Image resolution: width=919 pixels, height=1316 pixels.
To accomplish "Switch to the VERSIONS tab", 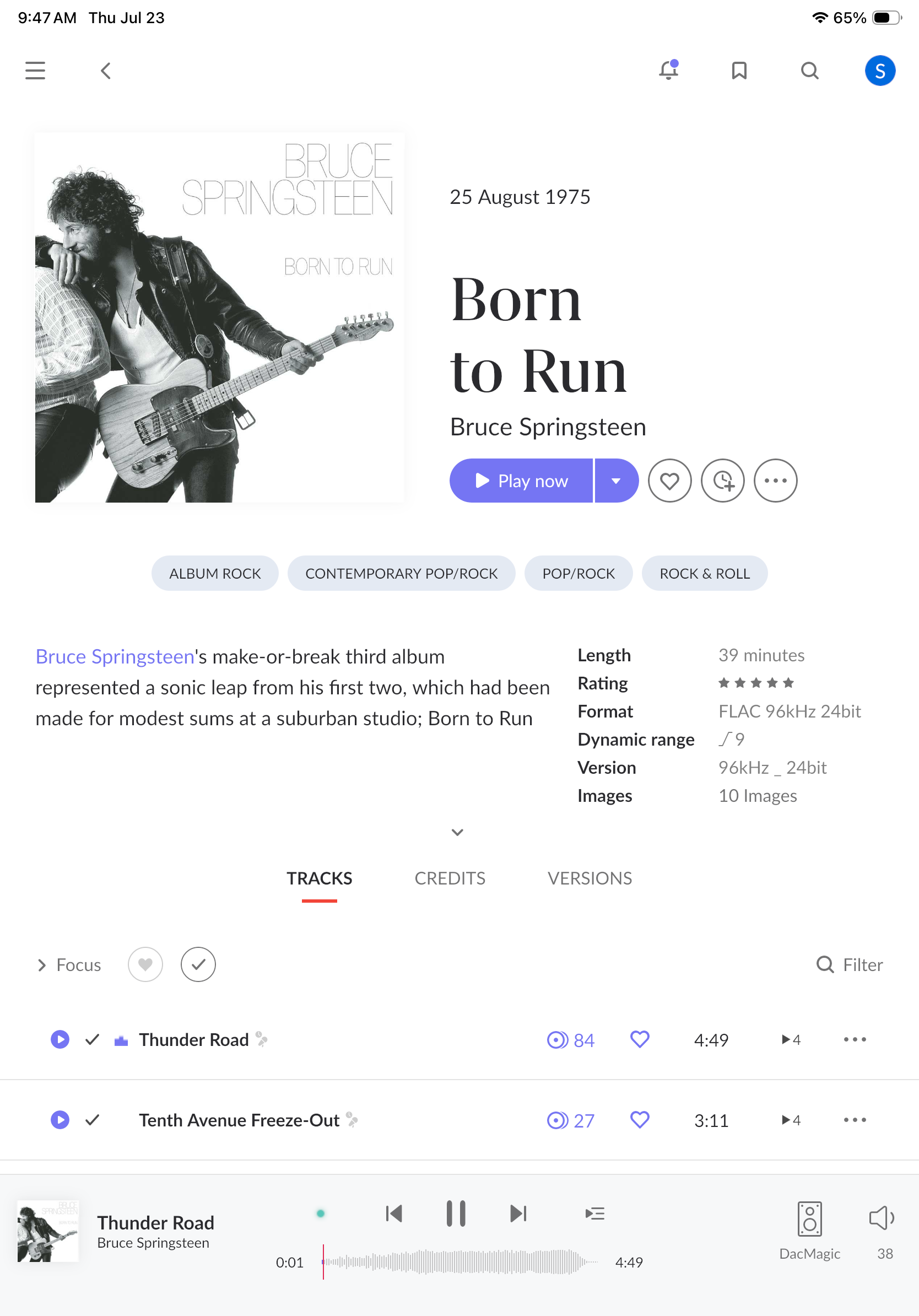I will click(590, 878).
